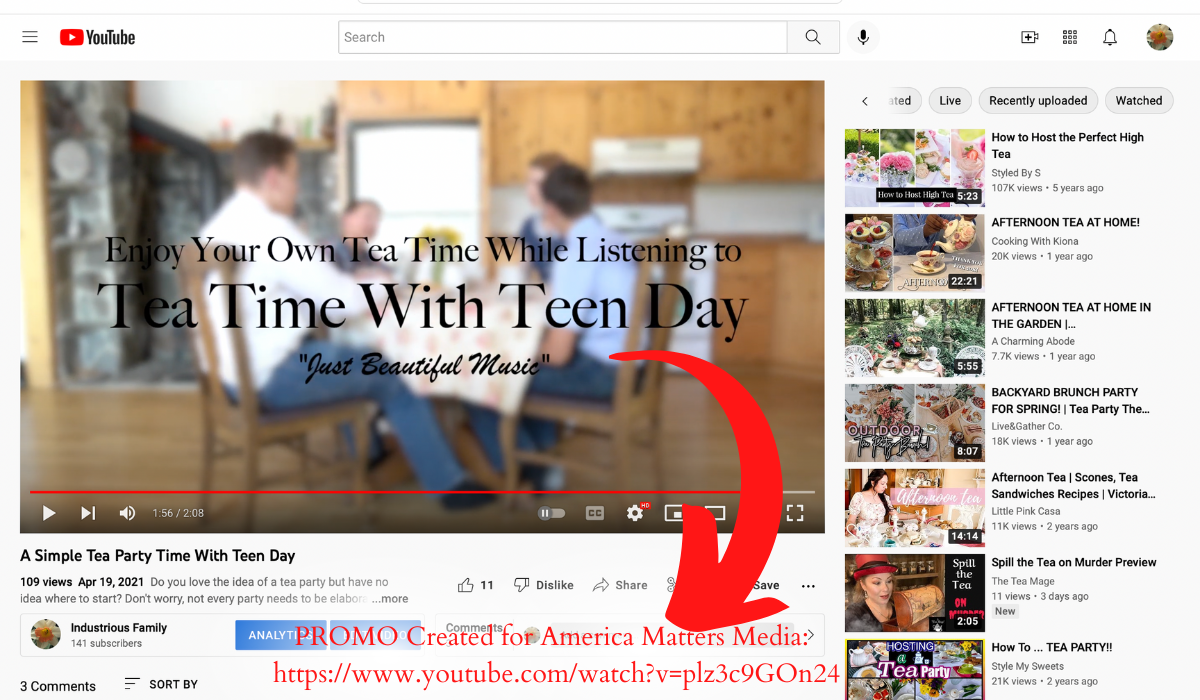Open the Create video icon

click(x=1029, y=37)
